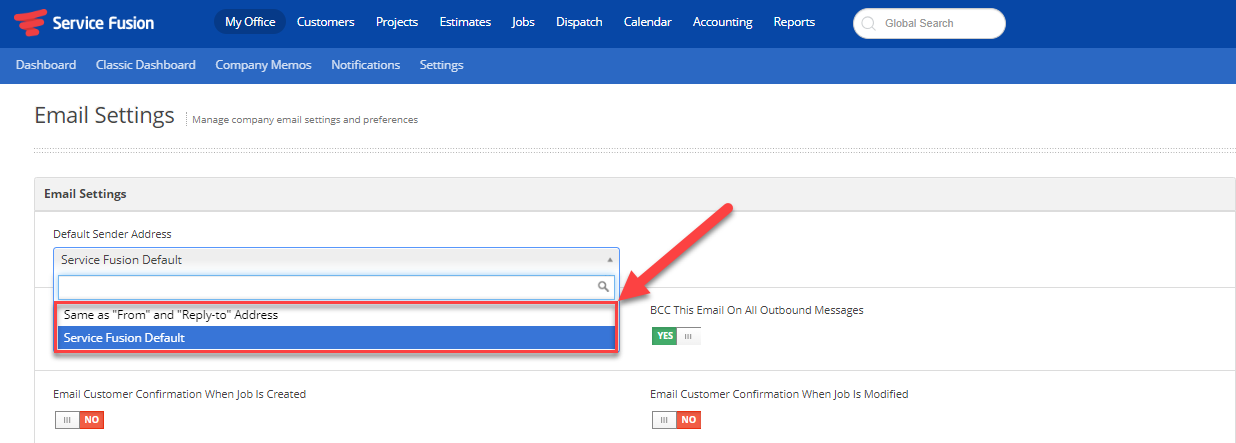Viewport: 1236px width, 443px height.
Task: Open the Calendar menu
Action: [648, 22]
